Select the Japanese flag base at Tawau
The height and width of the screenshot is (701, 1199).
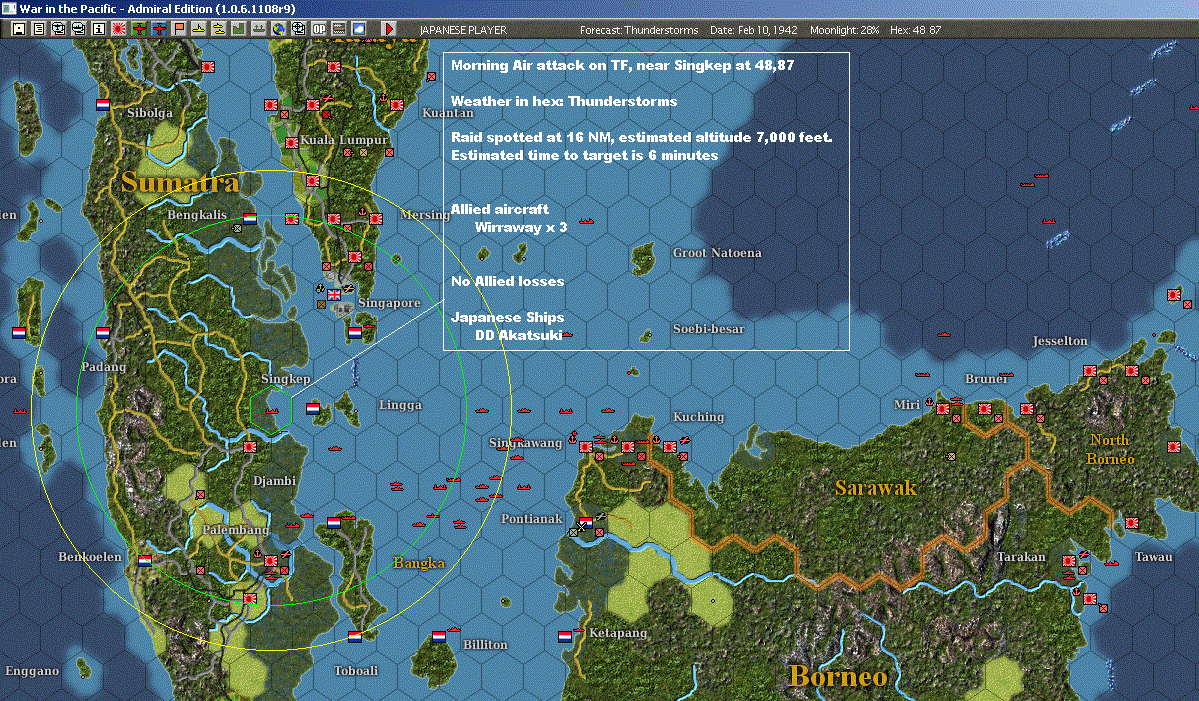pyautogui.click(x=1132, y=523)
